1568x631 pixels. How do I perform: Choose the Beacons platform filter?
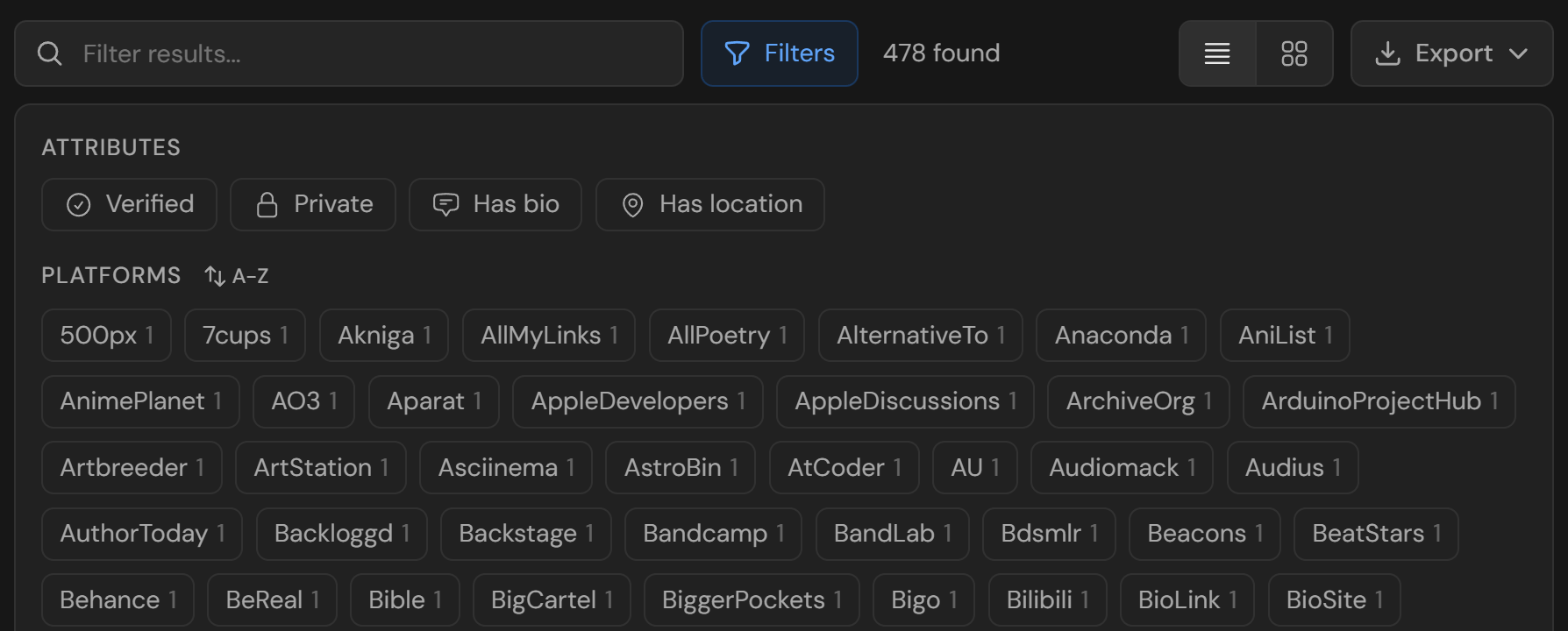pyautogui.click(x=1205, y=534)
